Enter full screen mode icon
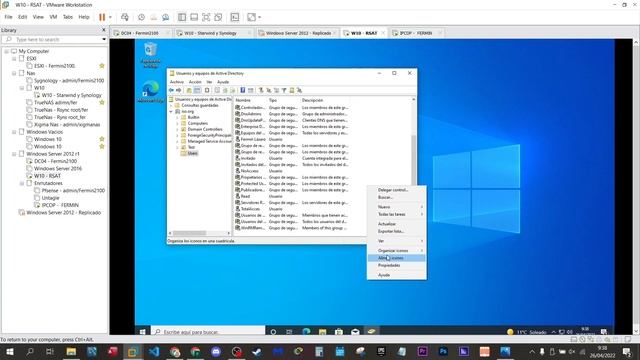Screen dimensions: 640x360 (206, 17)
